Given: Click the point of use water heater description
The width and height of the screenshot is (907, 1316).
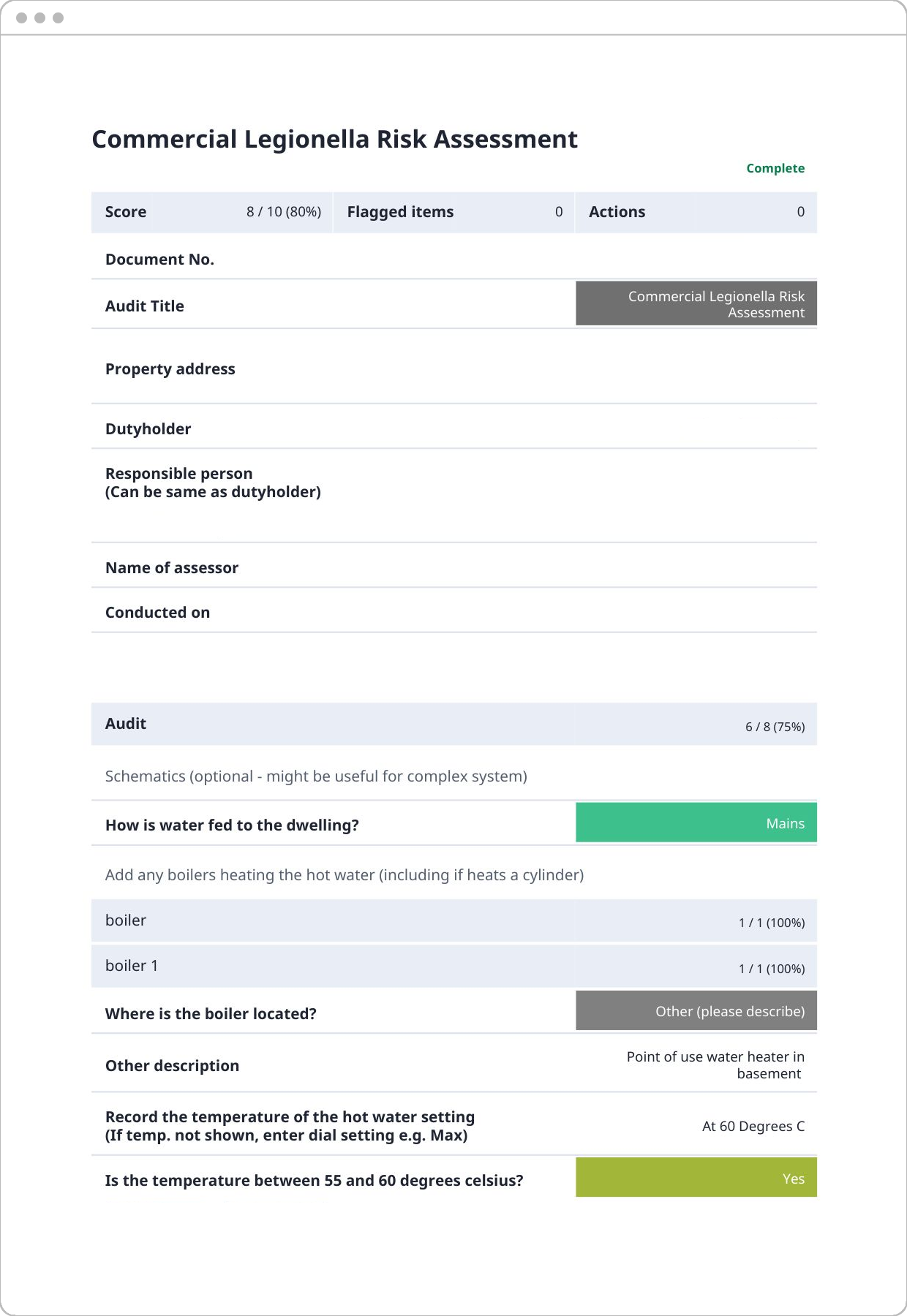Looking at the screenshot, I should pyautogui.click(x=715, y=1065).
